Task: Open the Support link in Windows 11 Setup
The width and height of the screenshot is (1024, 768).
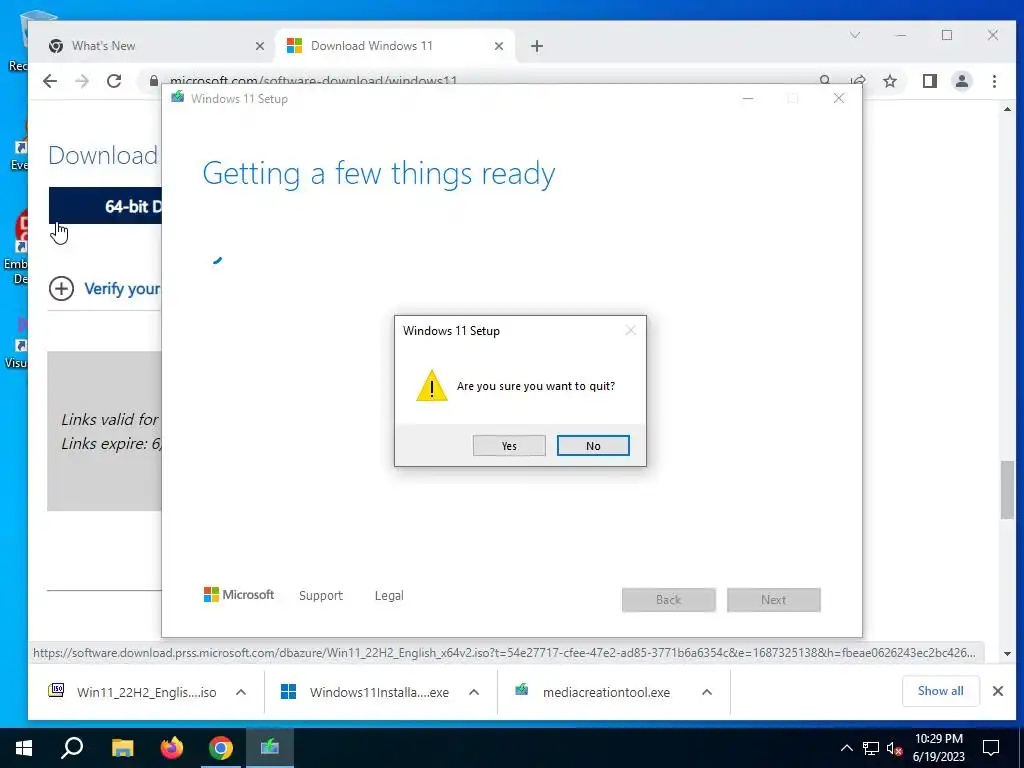Action: 321,596
